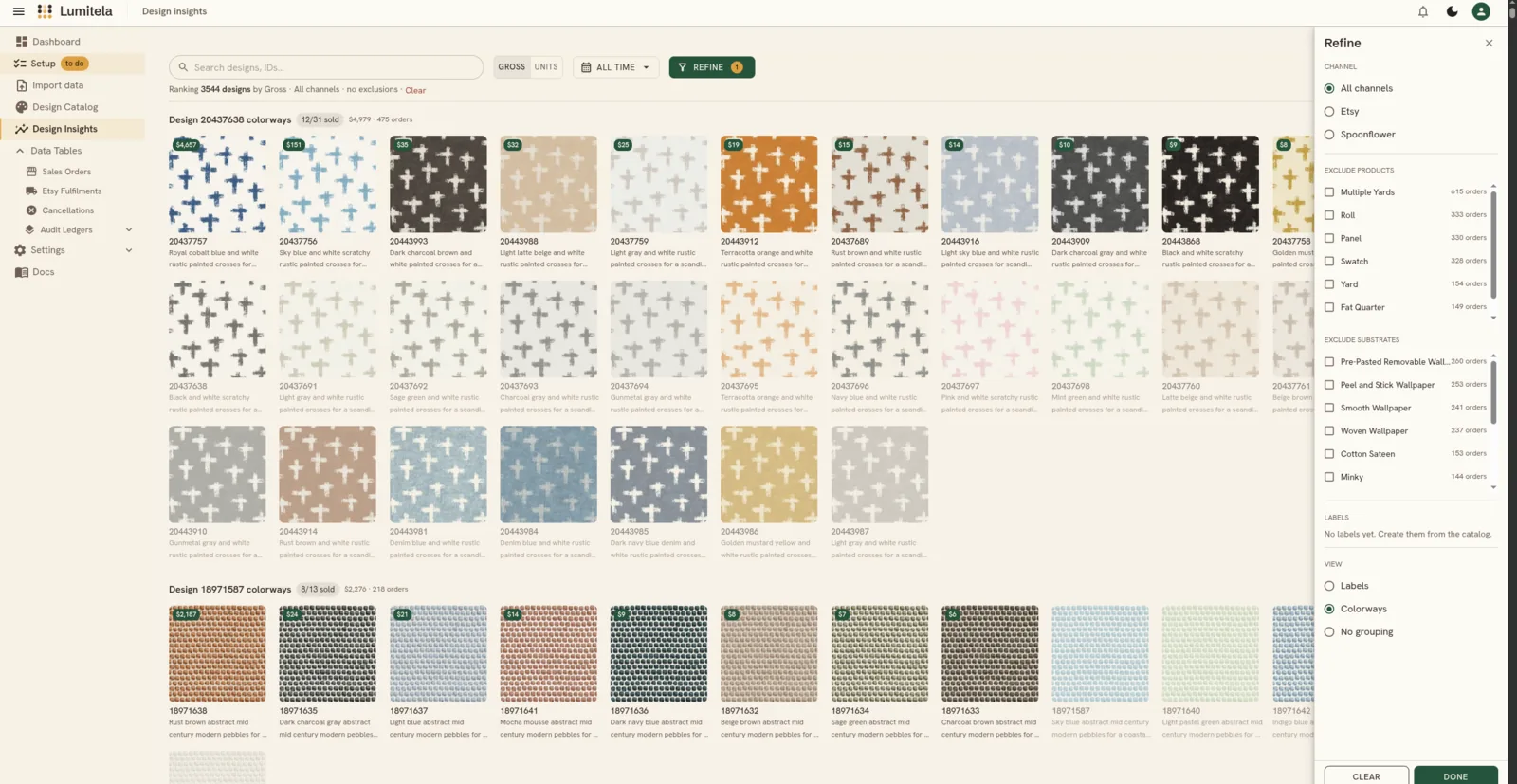This screenshot has height=784, width=1517.
Task: Exclude Multiple Yards products
Action: tap(1329, 192)
